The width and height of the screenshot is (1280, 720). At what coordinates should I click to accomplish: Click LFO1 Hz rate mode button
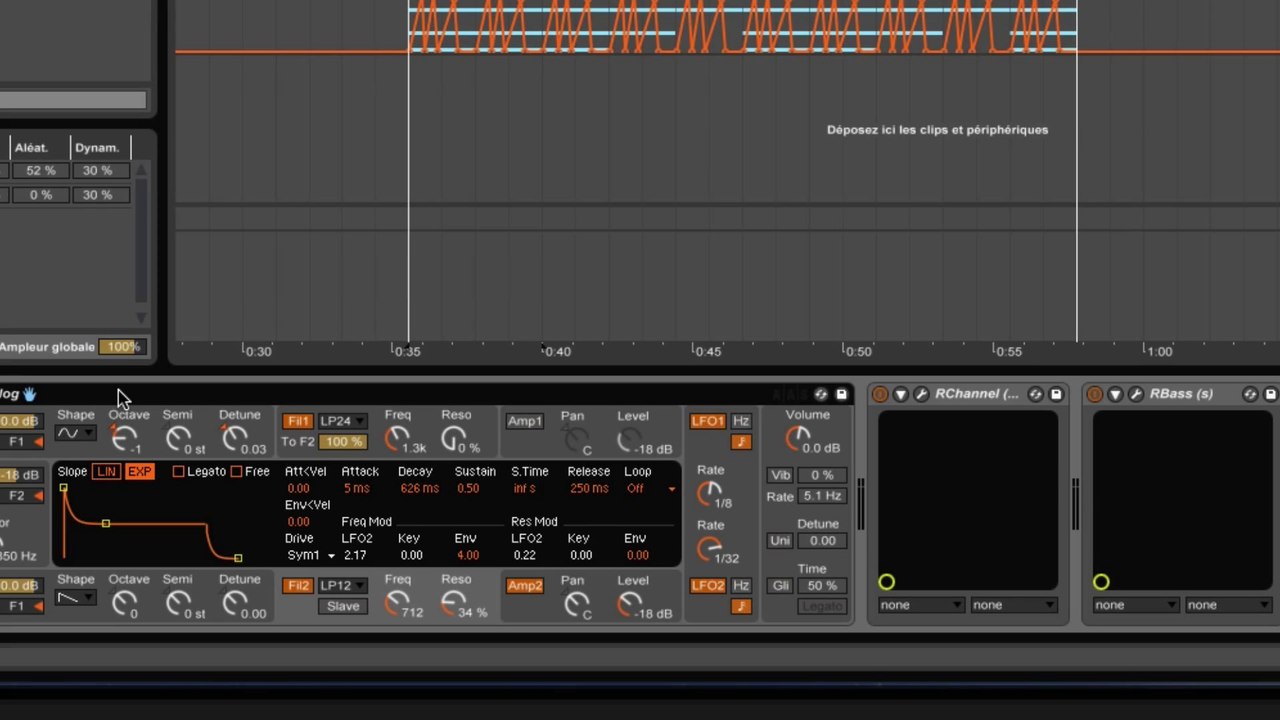741,421
